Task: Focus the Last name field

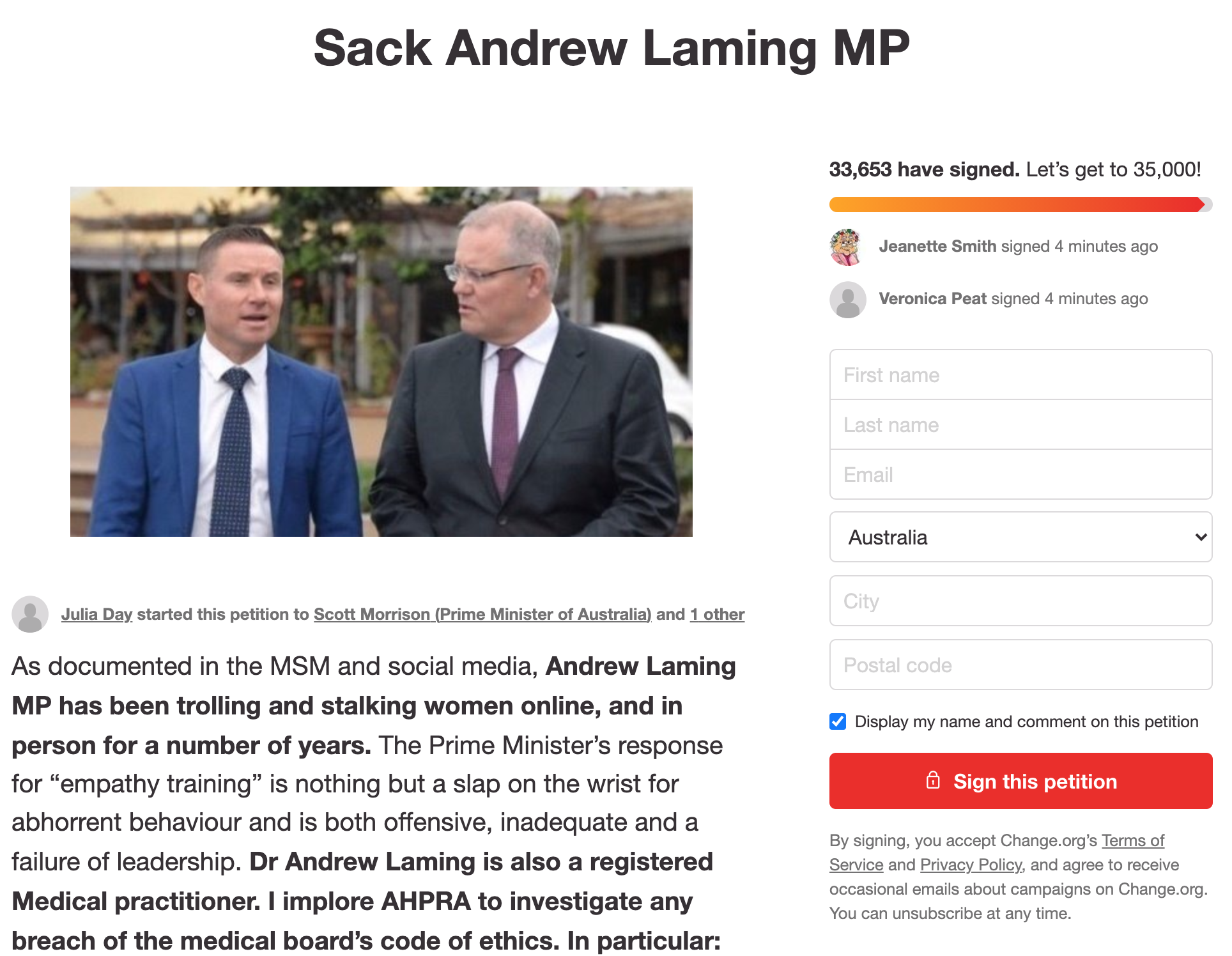Action: point(1020,425)
